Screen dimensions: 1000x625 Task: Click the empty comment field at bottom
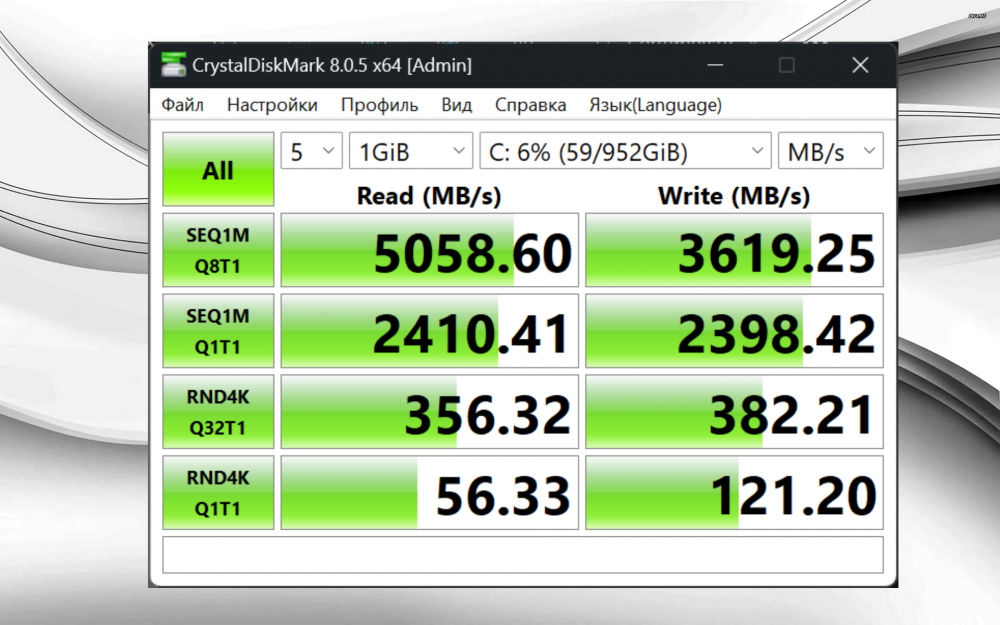pyautogui.click(x=523, y=555)
